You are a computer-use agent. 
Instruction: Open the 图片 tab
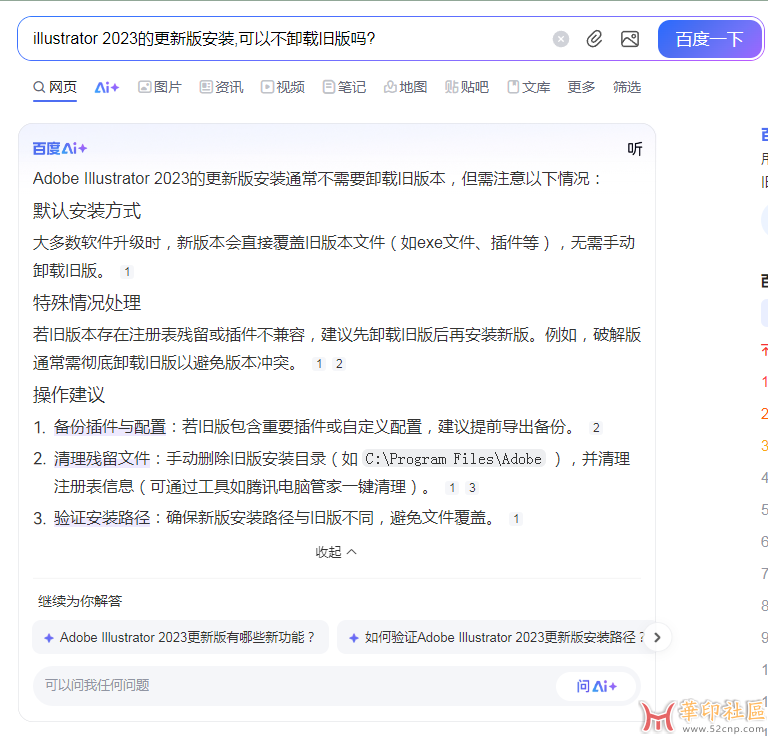pos(160,87)
